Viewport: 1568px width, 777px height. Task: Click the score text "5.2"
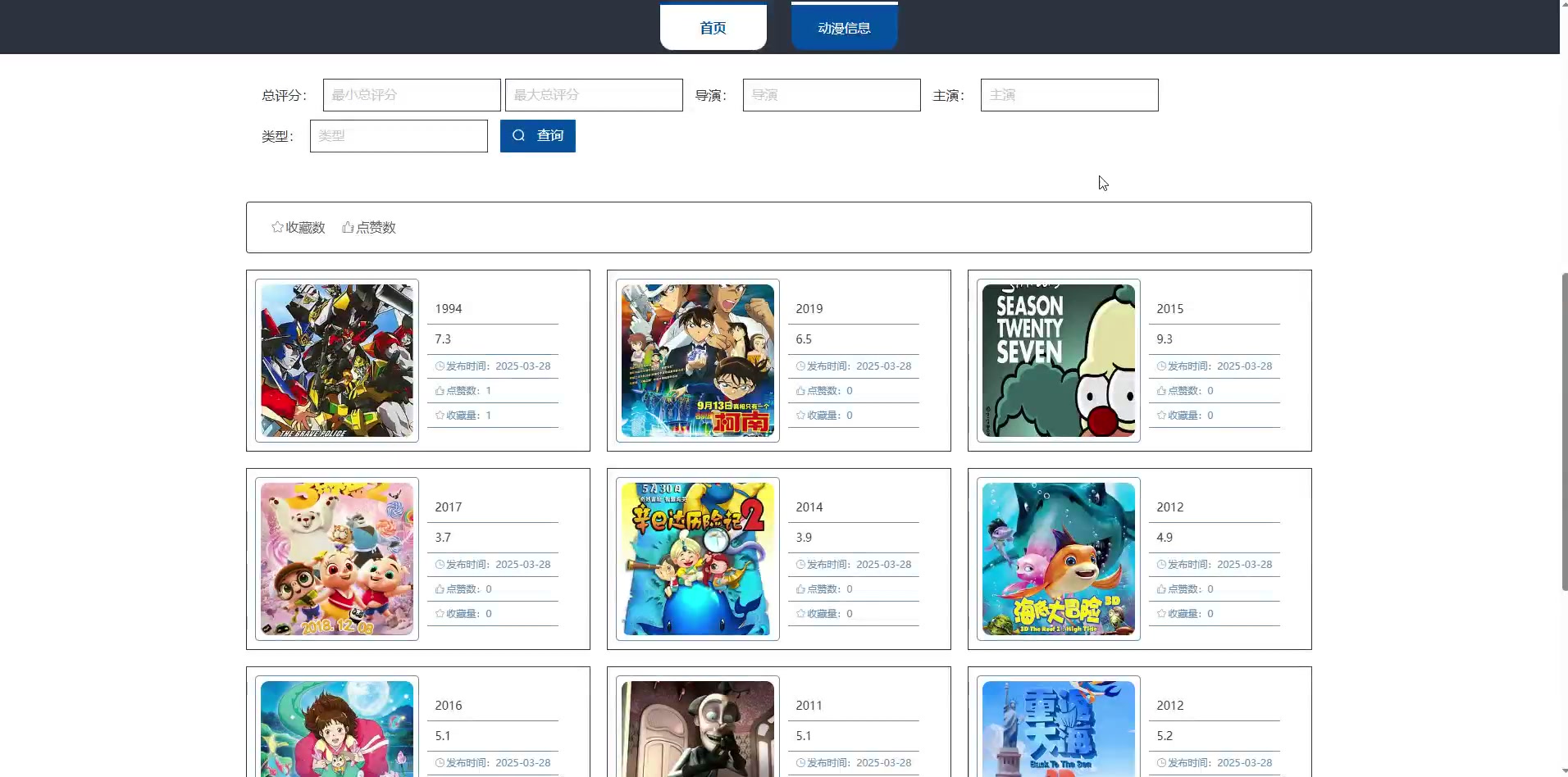pos(1165,736)
